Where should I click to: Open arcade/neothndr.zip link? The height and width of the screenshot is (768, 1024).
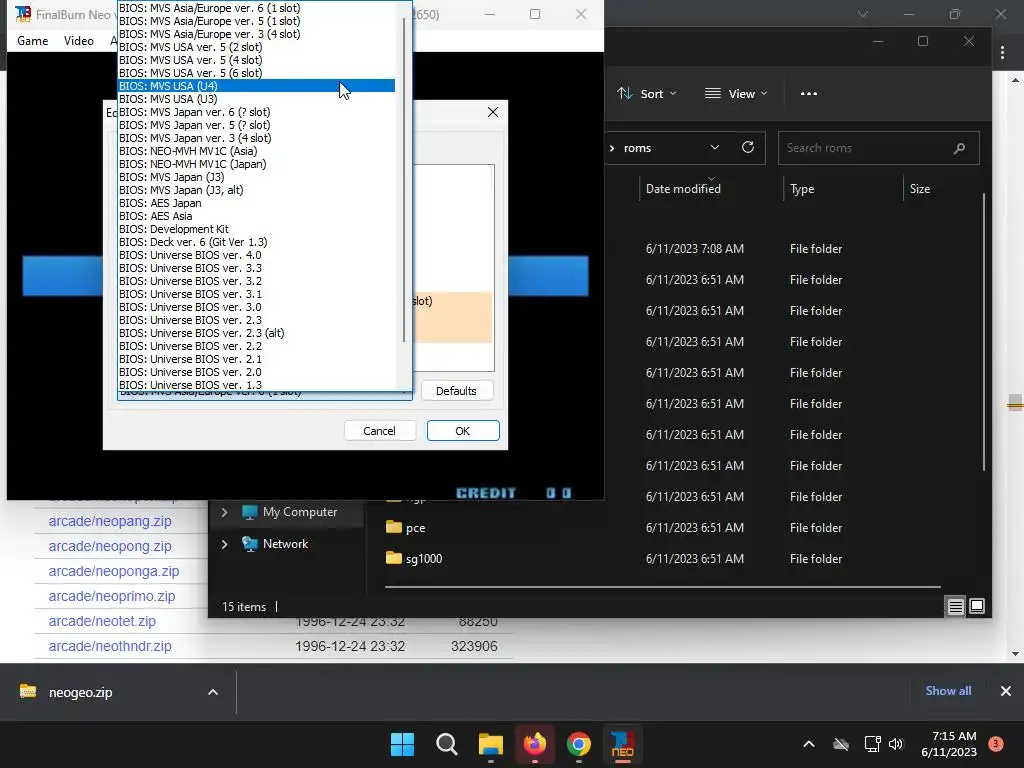click(x=110, y=646)
